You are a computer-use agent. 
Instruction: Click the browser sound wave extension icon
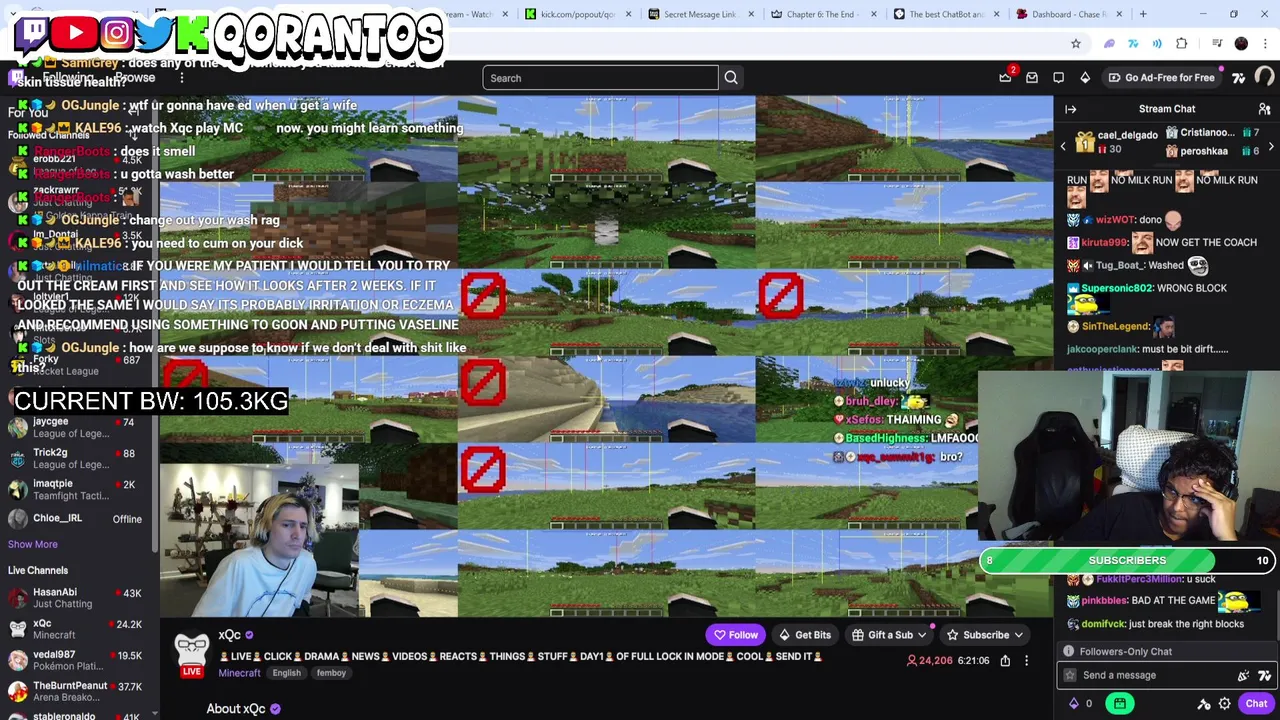pos(1157,43)
